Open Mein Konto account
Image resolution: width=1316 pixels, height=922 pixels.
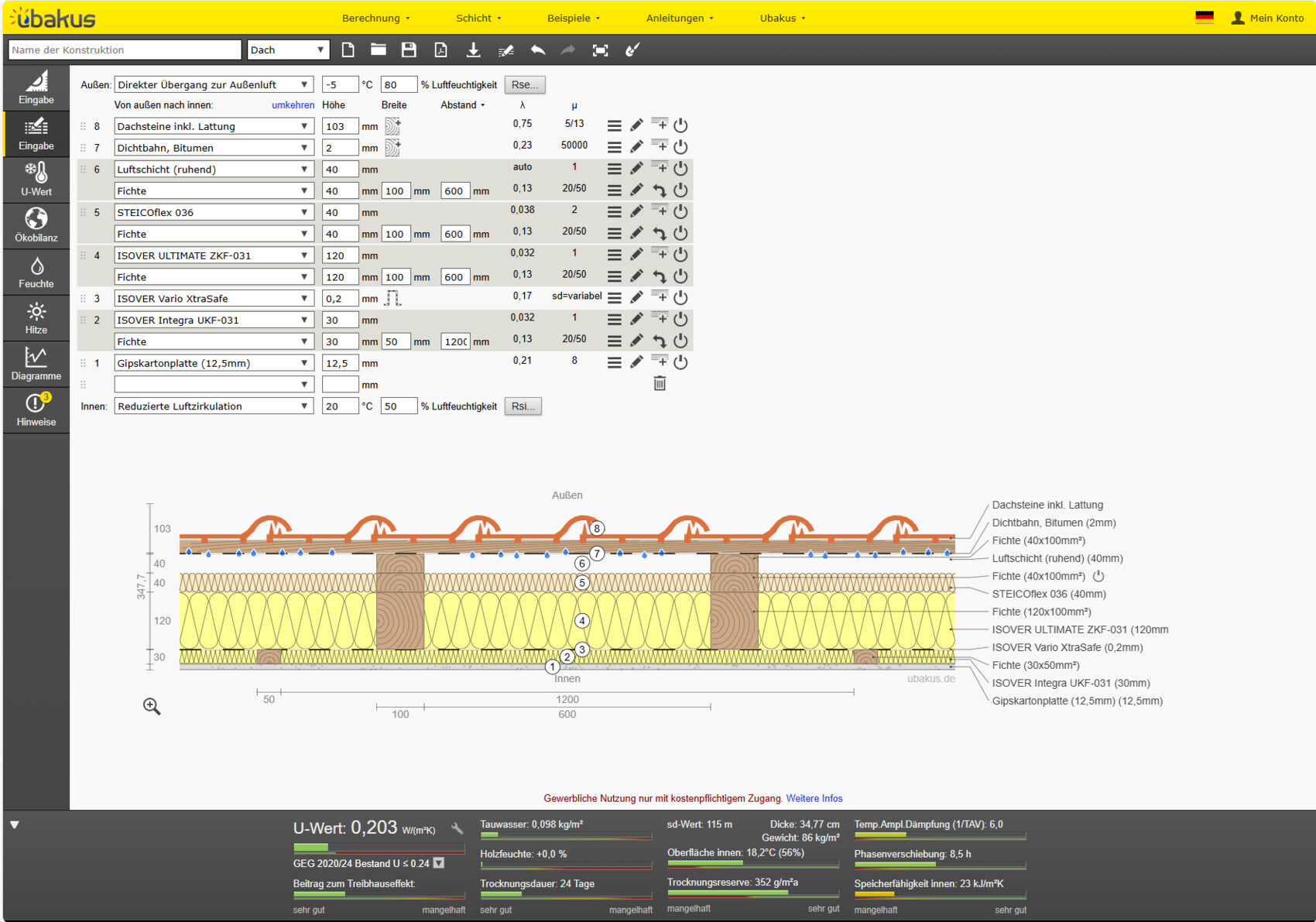1267,18
